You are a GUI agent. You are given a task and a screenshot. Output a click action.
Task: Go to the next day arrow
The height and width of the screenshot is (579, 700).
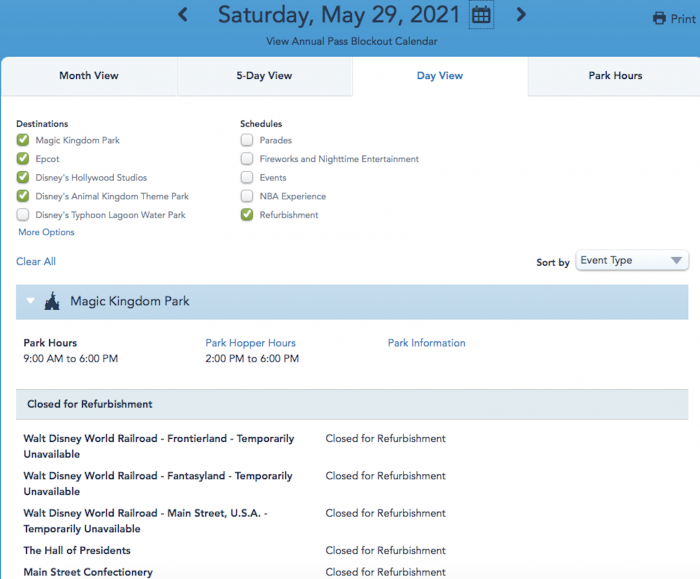521,15
